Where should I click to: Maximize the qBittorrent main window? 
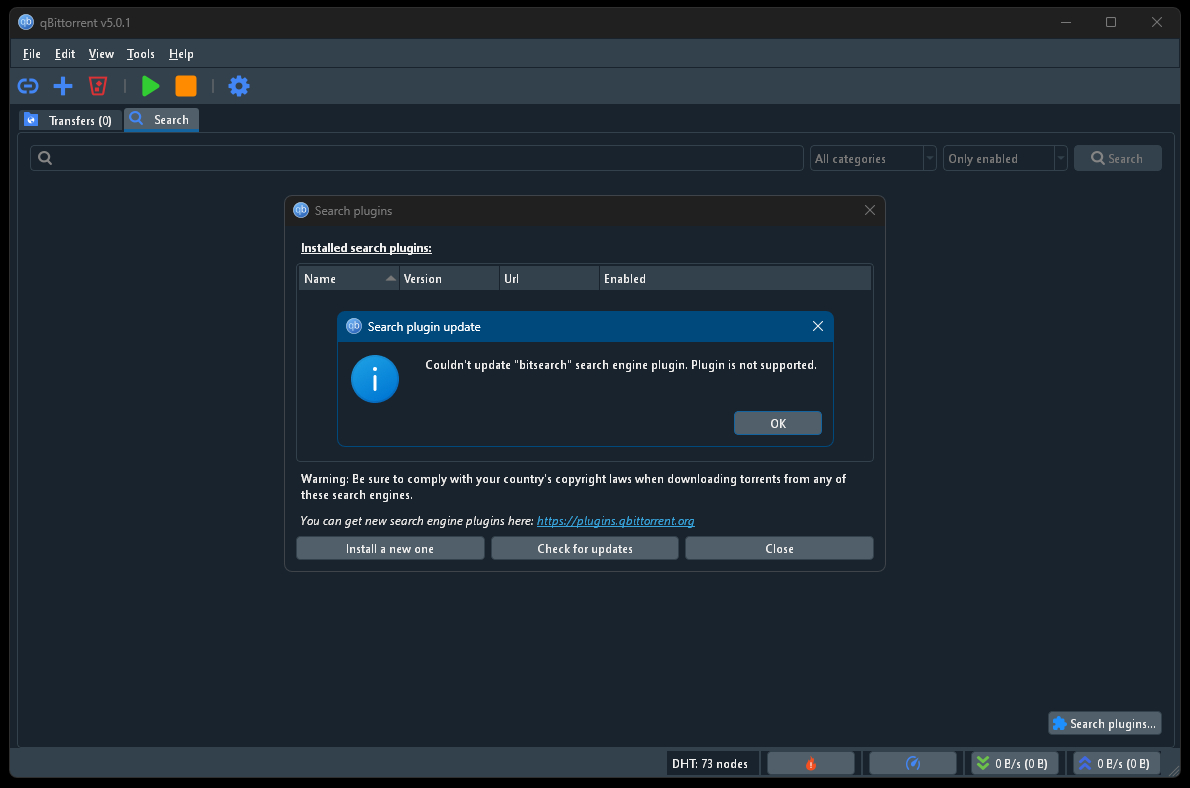click(1111, 22)
